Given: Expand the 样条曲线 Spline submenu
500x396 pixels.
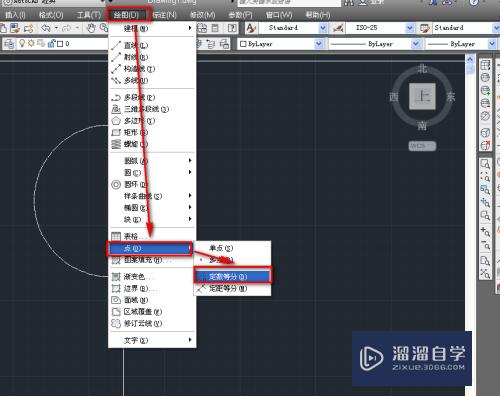Looking at the screenshot, I should click(x=152, y=196).
